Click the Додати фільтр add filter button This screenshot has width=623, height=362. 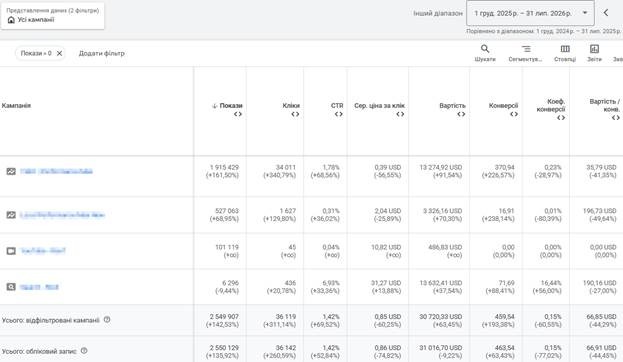point(102,53)
